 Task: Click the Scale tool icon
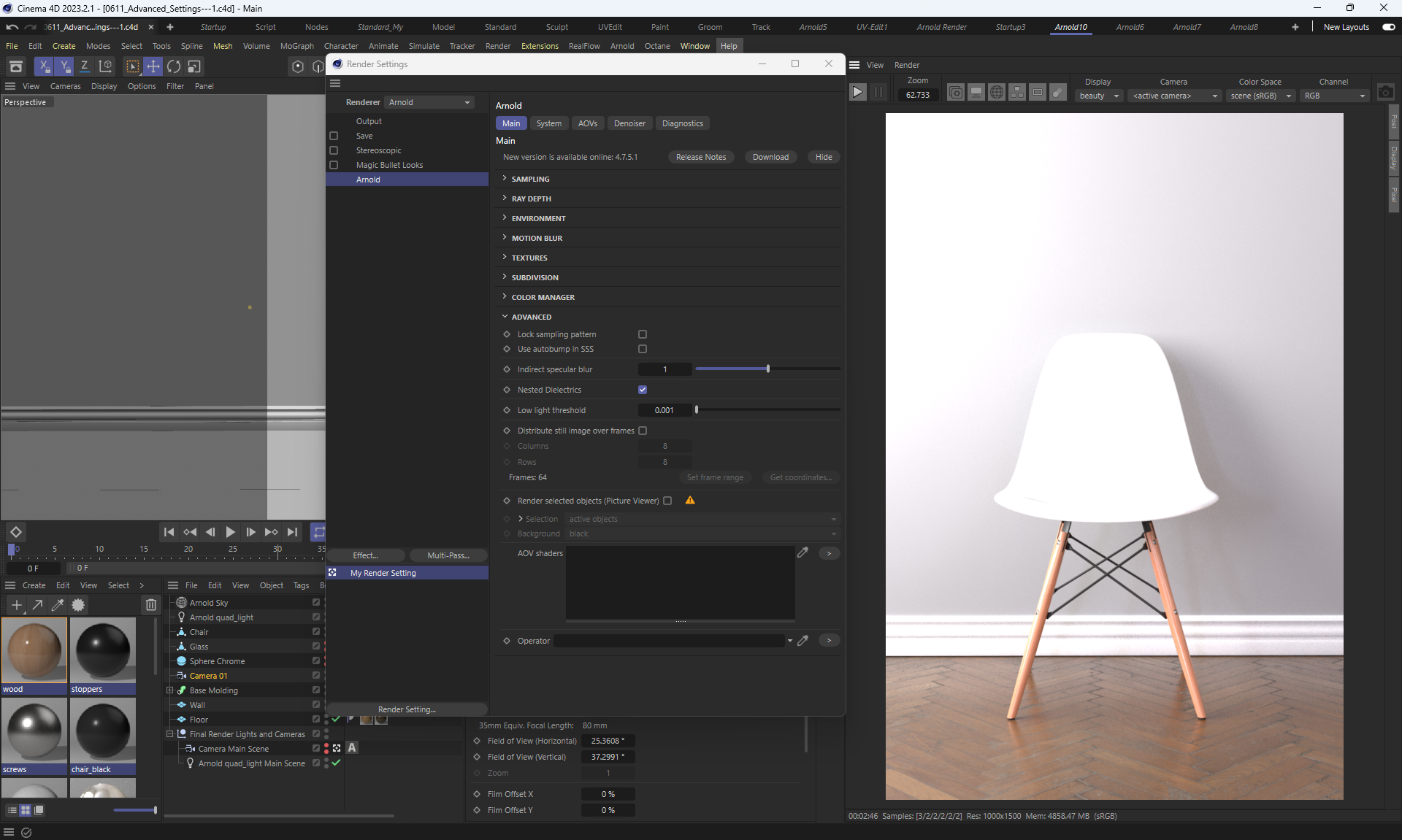click(194, 66)
